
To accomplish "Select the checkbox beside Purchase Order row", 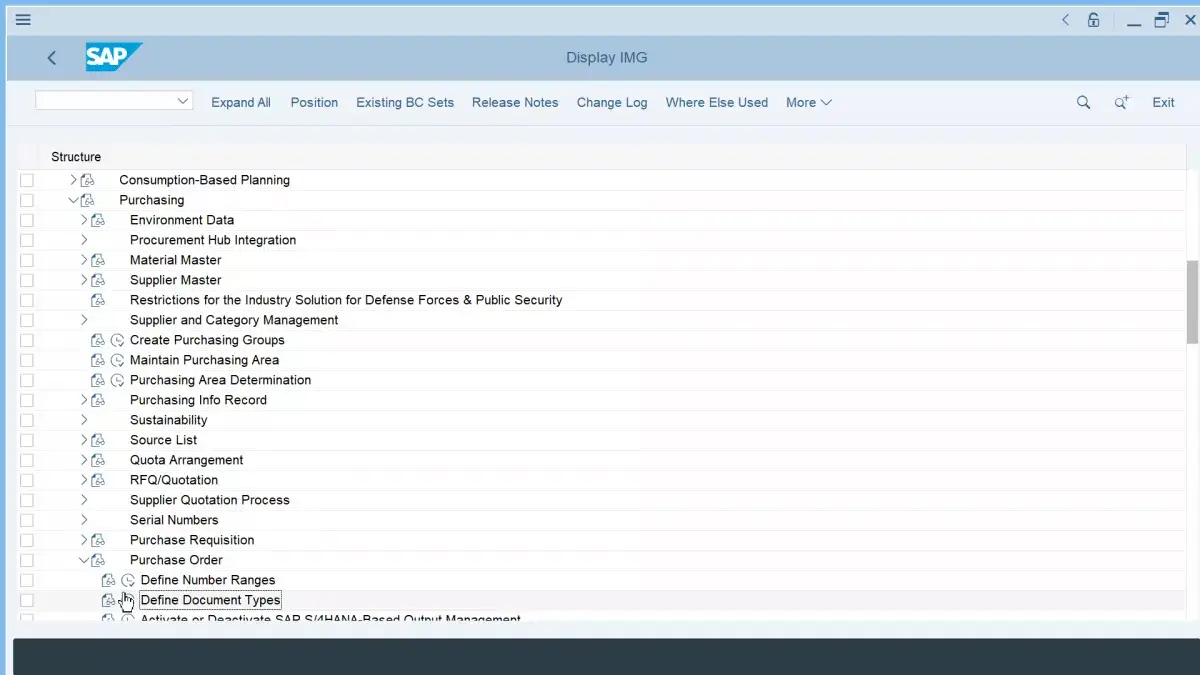I will pyautogui.click(x=27, y=560).
